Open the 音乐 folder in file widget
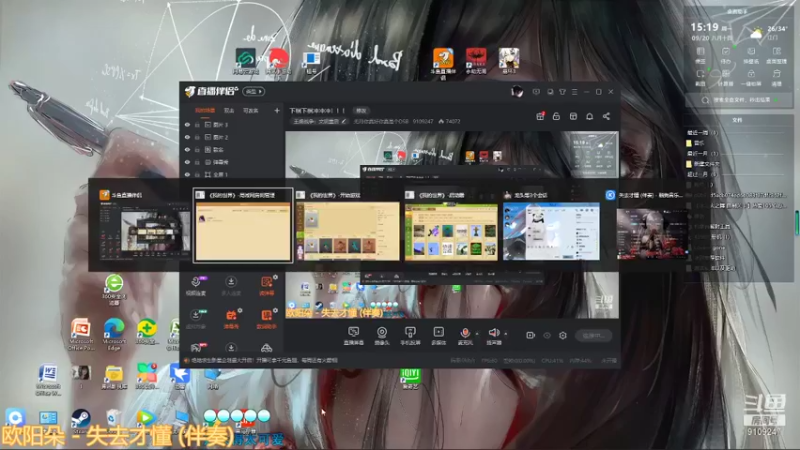Viewport: 800px width, 450px height. (695, 143)
